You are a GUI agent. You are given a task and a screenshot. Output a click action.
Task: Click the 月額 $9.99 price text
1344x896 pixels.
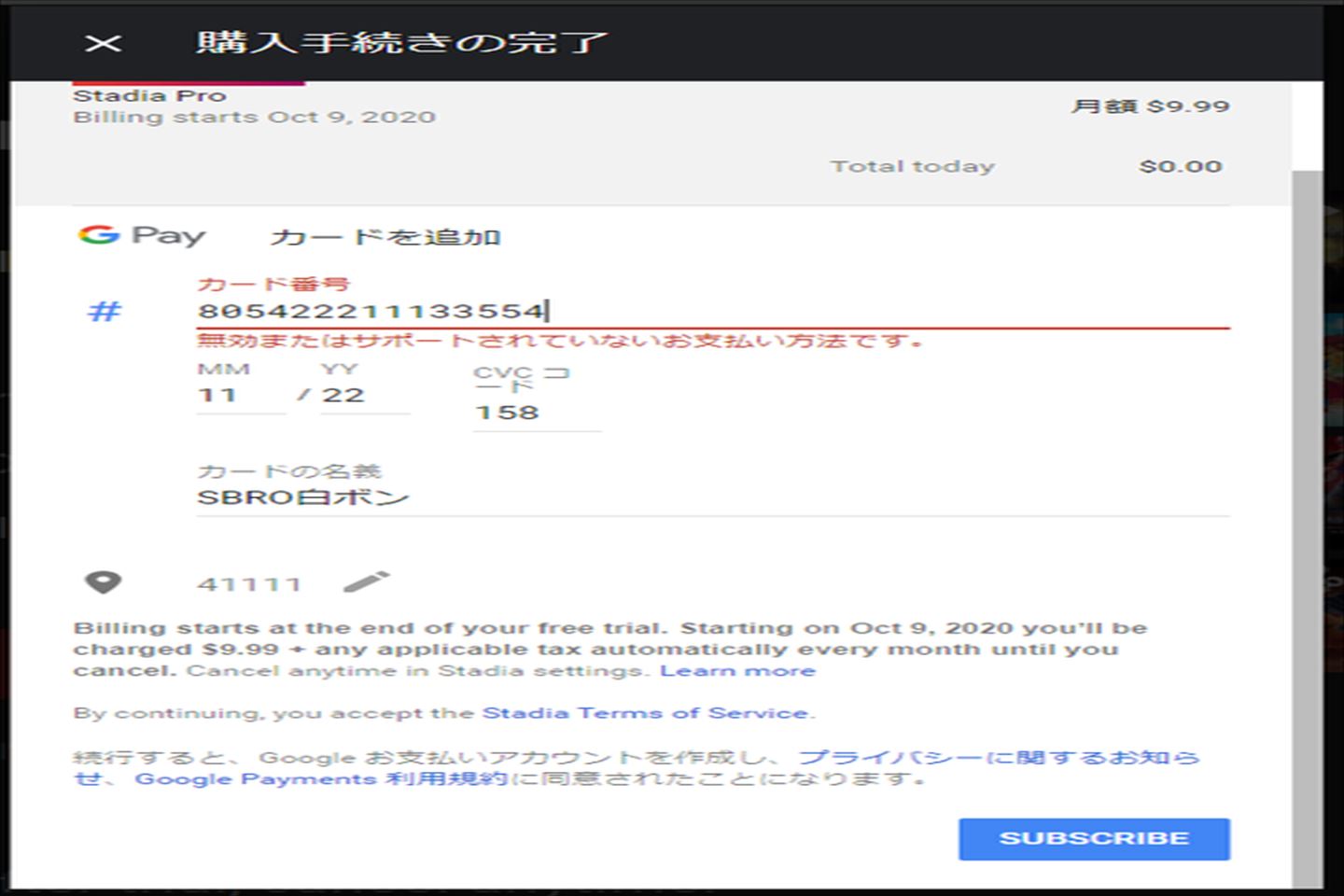point(1150,106)
